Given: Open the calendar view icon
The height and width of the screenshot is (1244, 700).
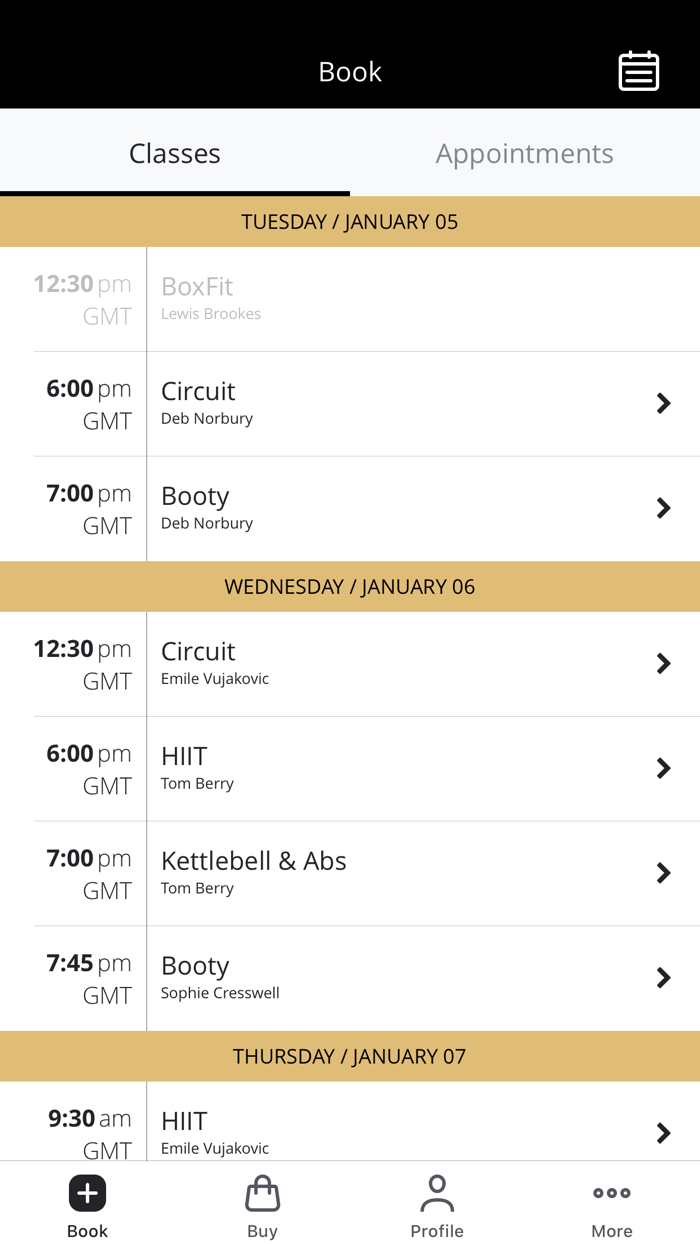Looking at the screenshot, I should coord(638,71).
